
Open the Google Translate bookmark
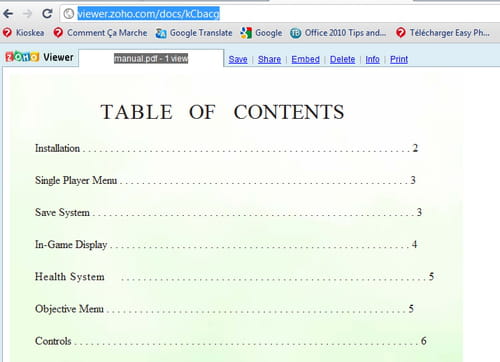click(194, 33)
